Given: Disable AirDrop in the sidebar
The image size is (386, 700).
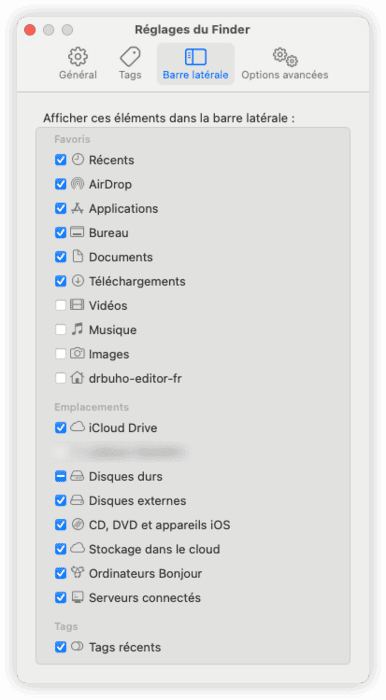Looking at the screenshot, I should pyautogui.click(x=61, y=183).
